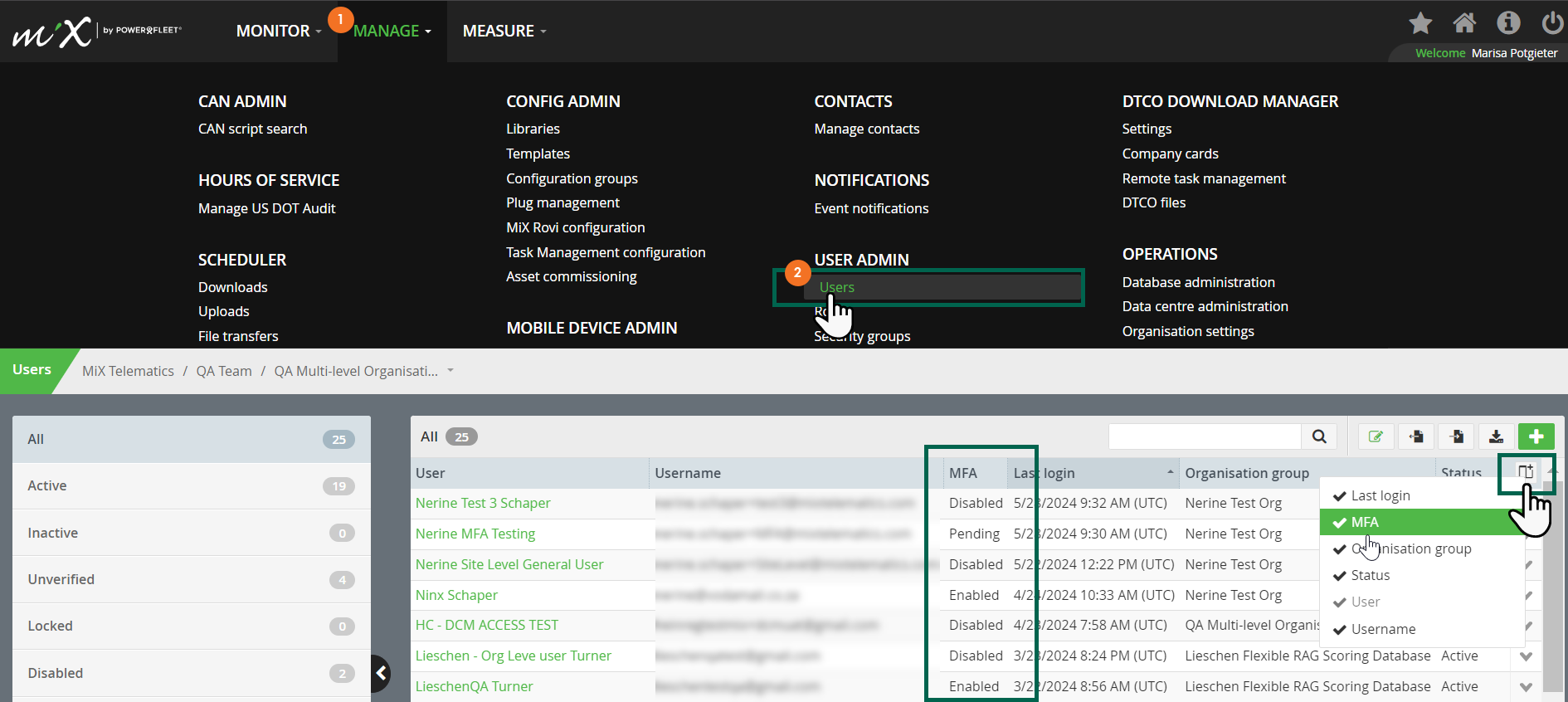Click the MiX by Powerfleet logo
This screenshot has height=702, width=1568.
pos(96,32)
